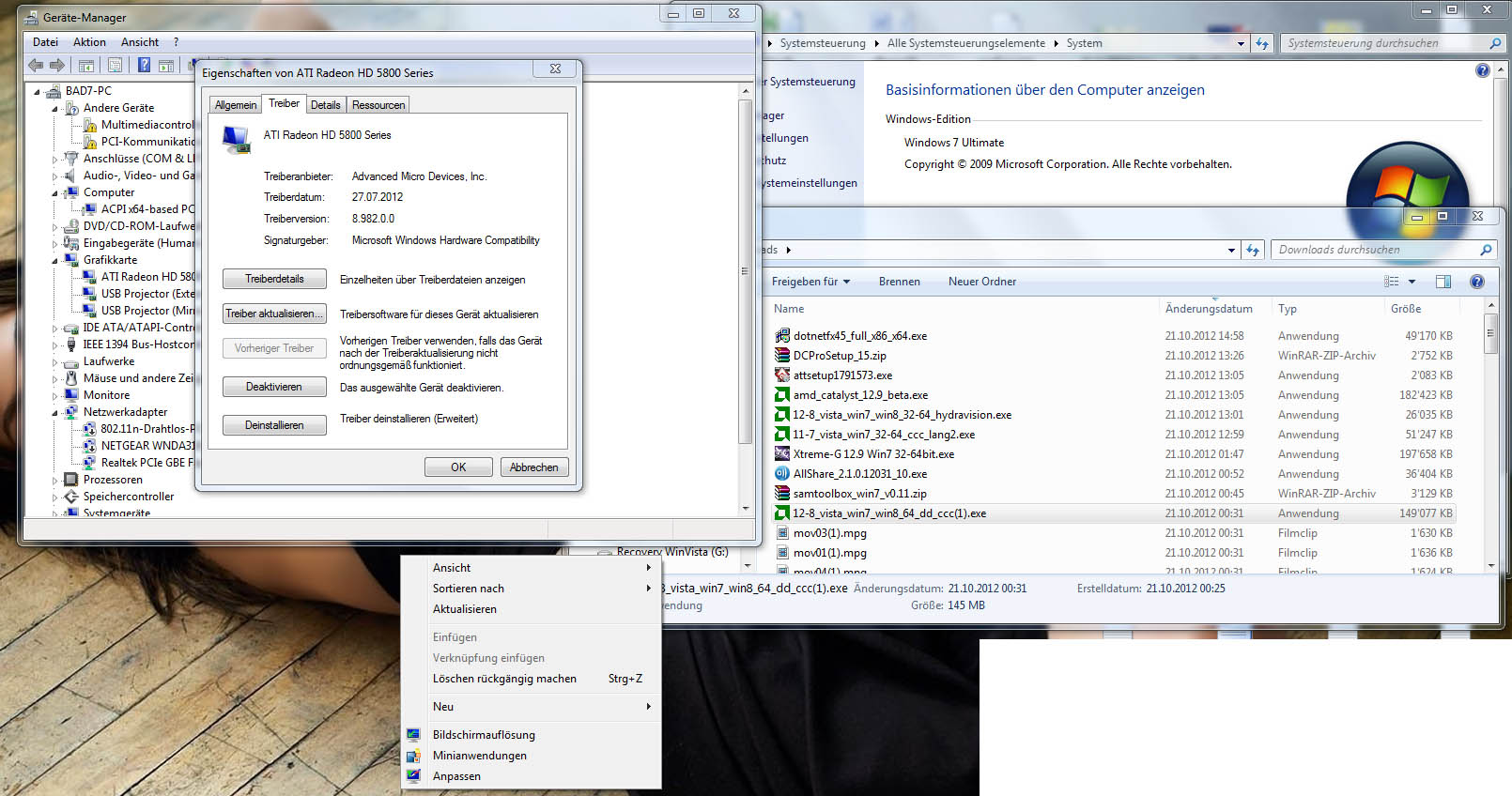Click the Deinstallieren button
The image size is (1512, 796).
tap(274, 425)
